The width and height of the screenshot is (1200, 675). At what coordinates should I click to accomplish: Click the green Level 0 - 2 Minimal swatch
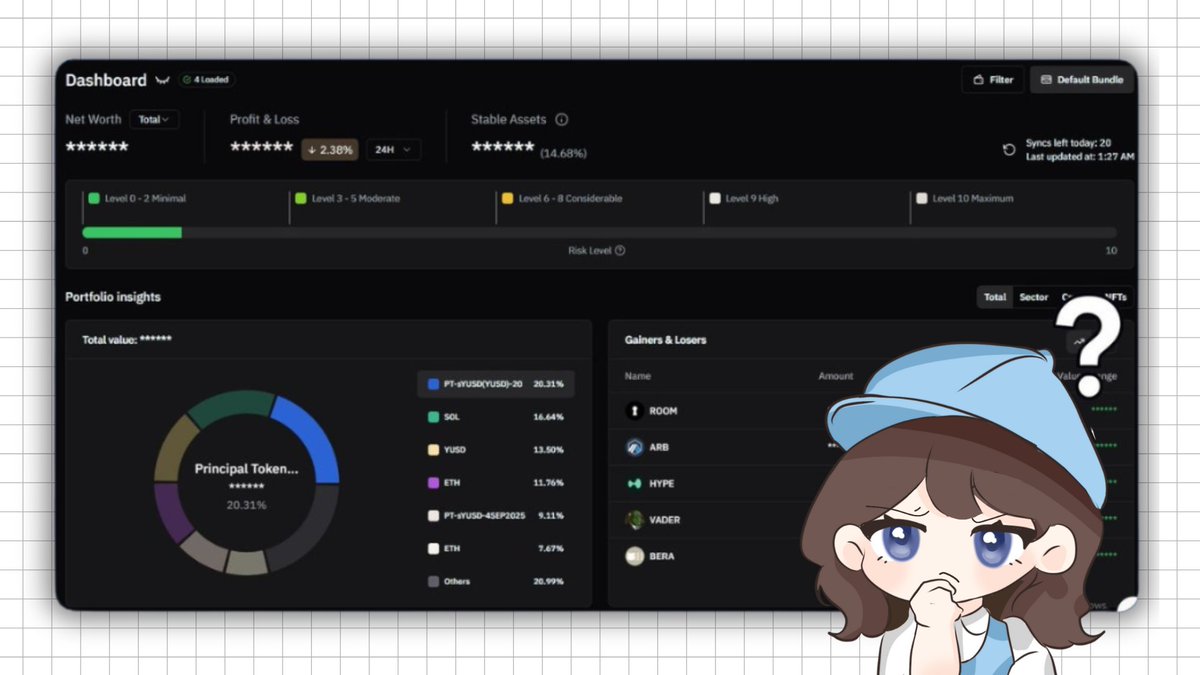tap(94, 198)
